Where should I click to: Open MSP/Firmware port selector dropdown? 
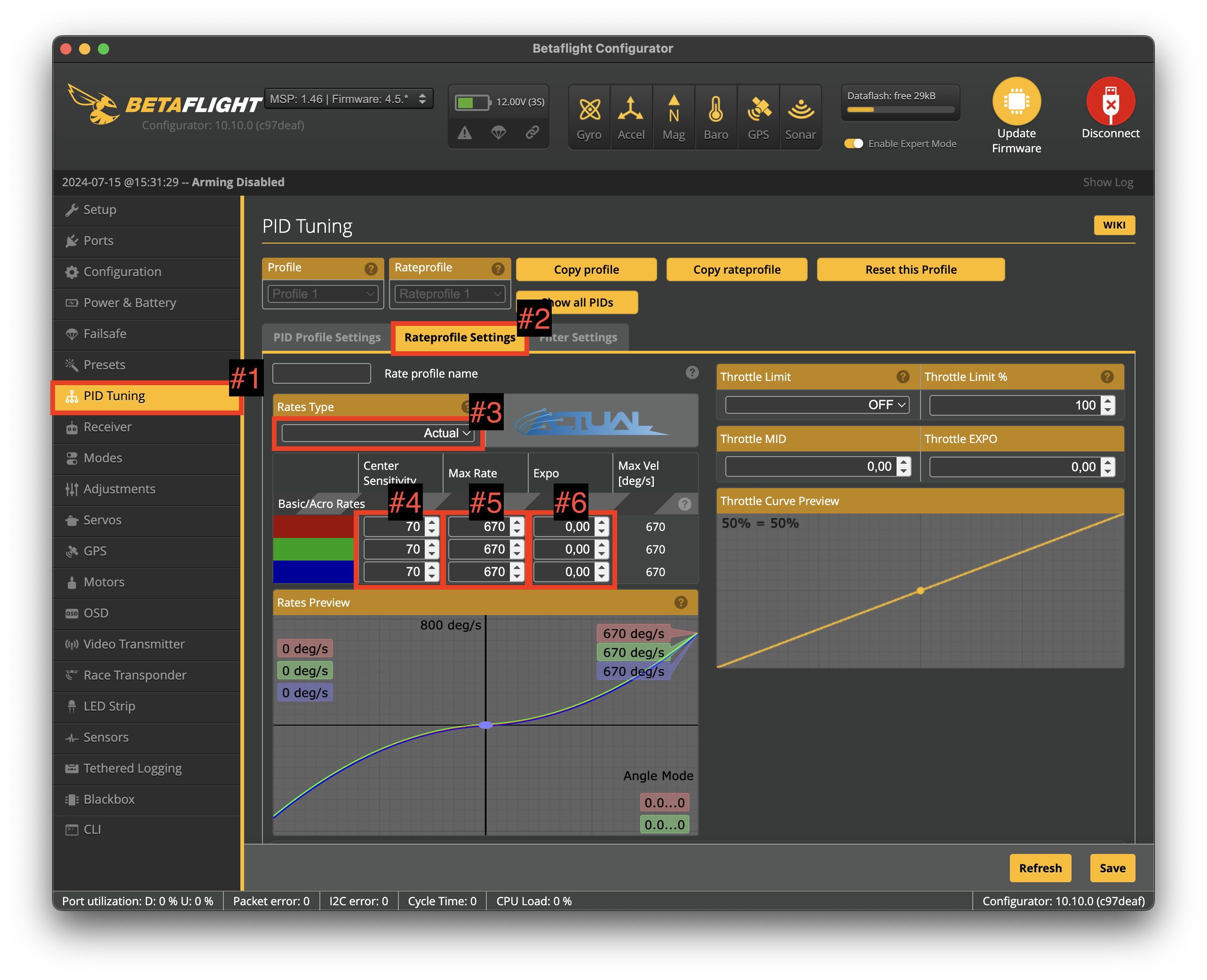(x=349, y=99)
